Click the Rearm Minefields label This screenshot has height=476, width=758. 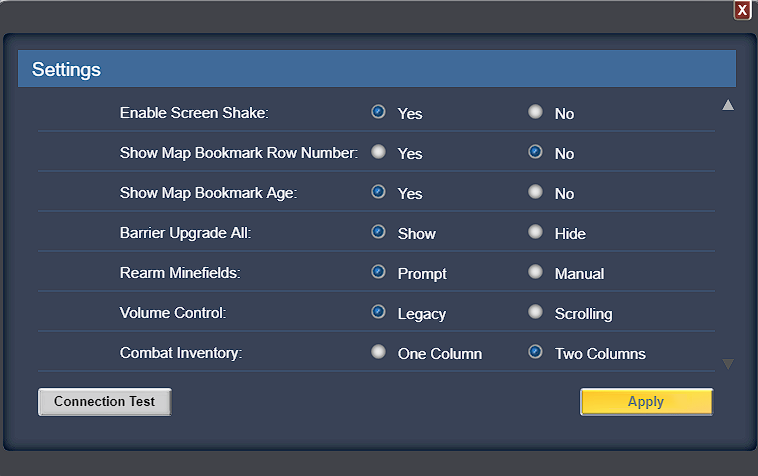click(180, 273)
